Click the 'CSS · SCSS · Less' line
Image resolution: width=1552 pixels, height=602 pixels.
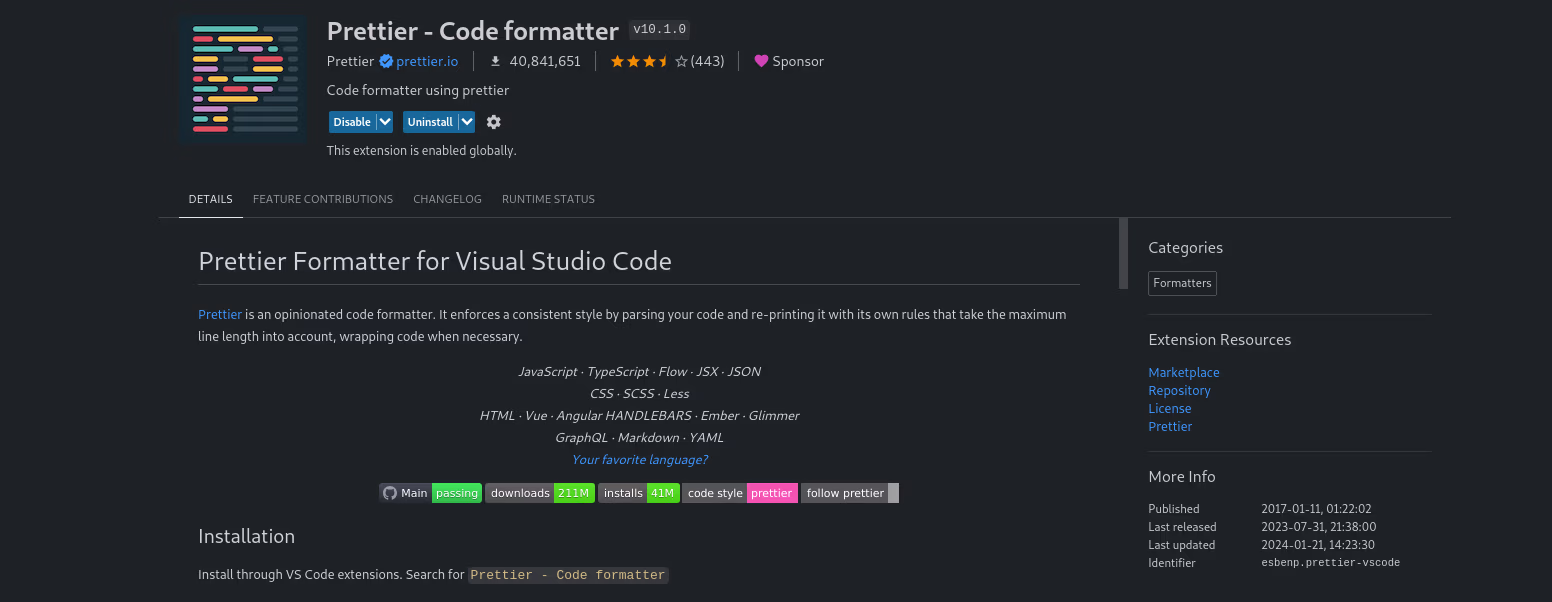(x=639, y=394)
